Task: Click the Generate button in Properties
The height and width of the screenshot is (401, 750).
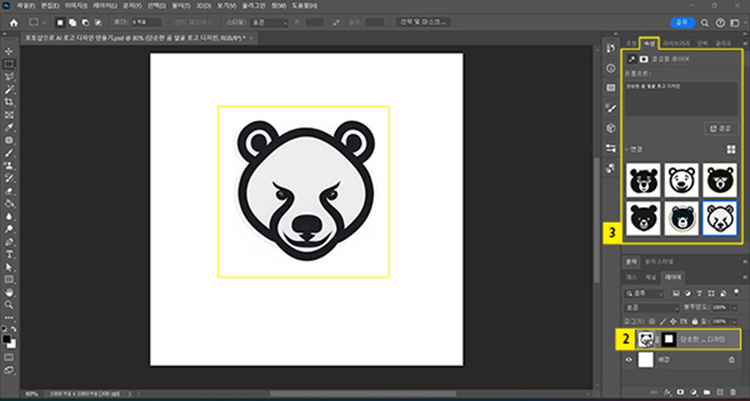Action: tap(721, 128)
